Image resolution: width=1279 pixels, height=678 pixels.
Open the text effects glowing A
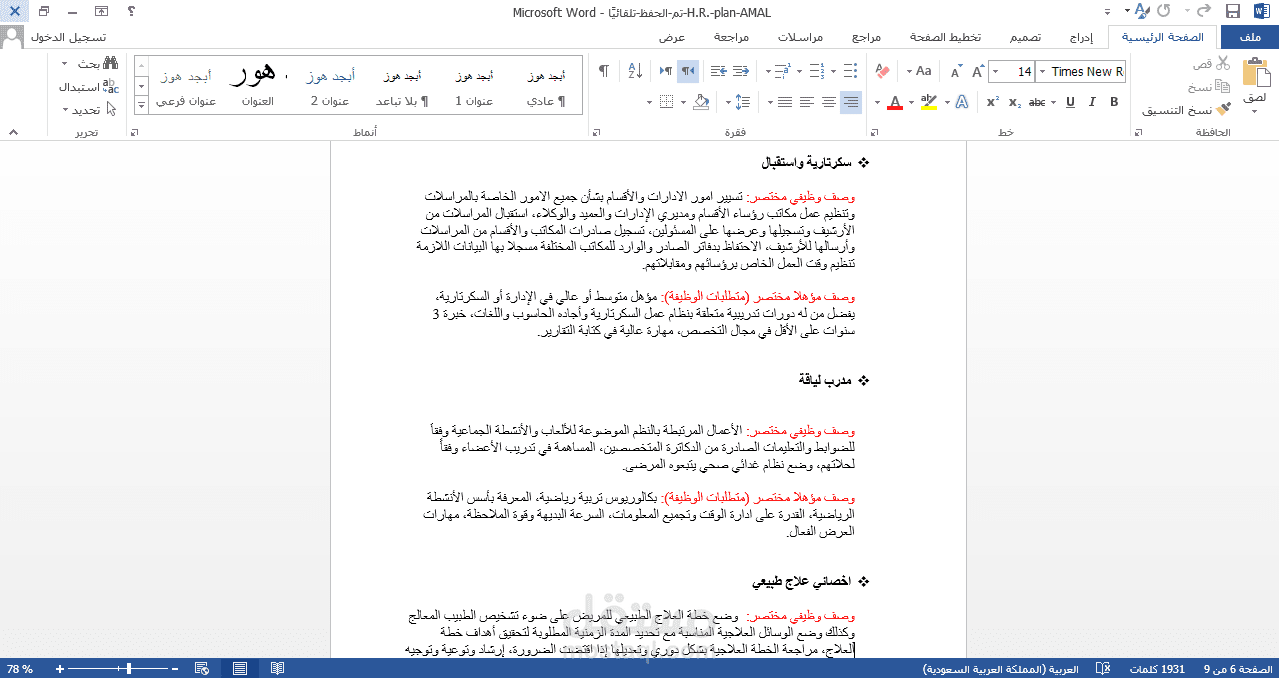[961, 102]
